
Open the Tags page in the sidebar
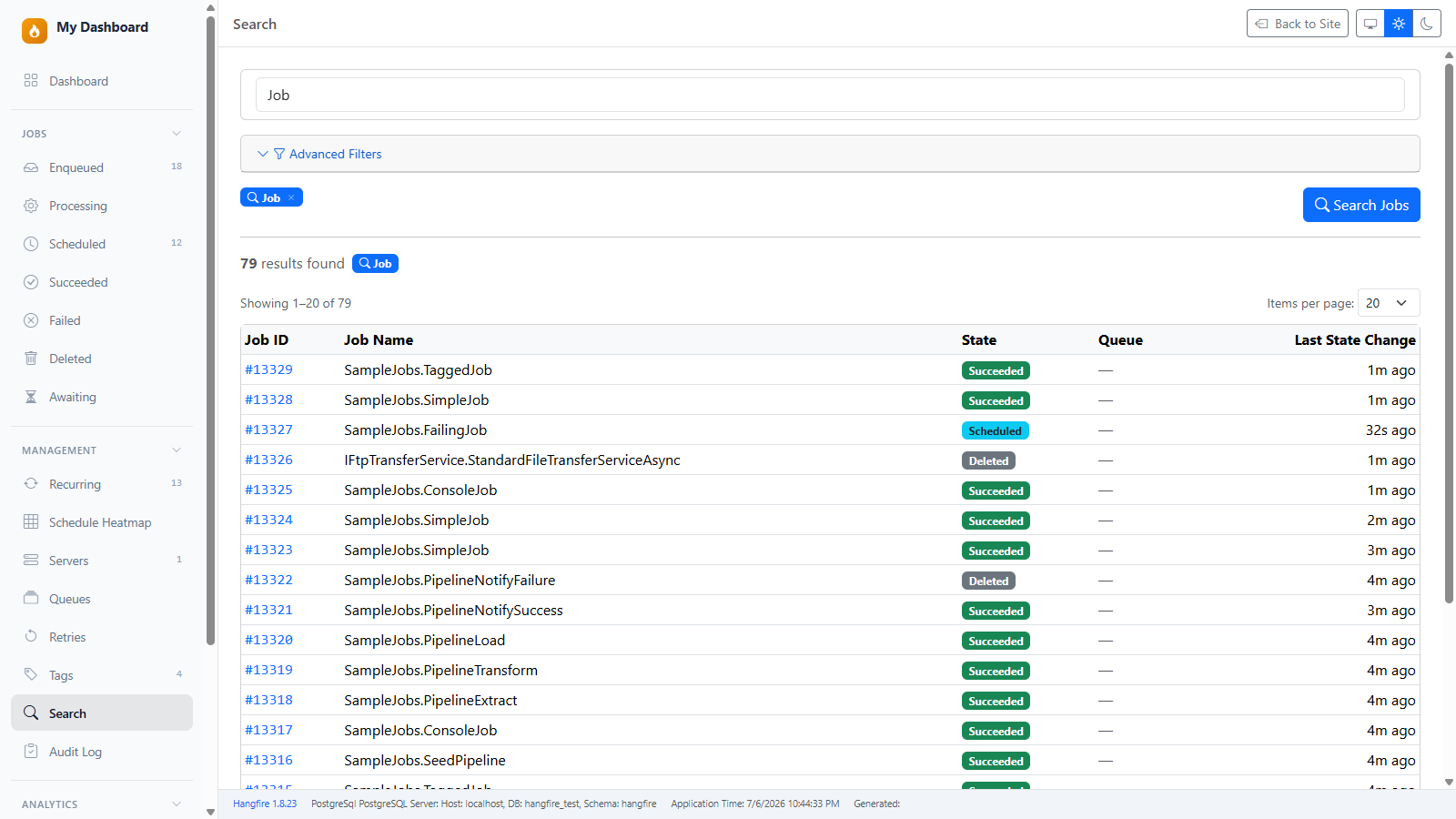click(102, 675)
